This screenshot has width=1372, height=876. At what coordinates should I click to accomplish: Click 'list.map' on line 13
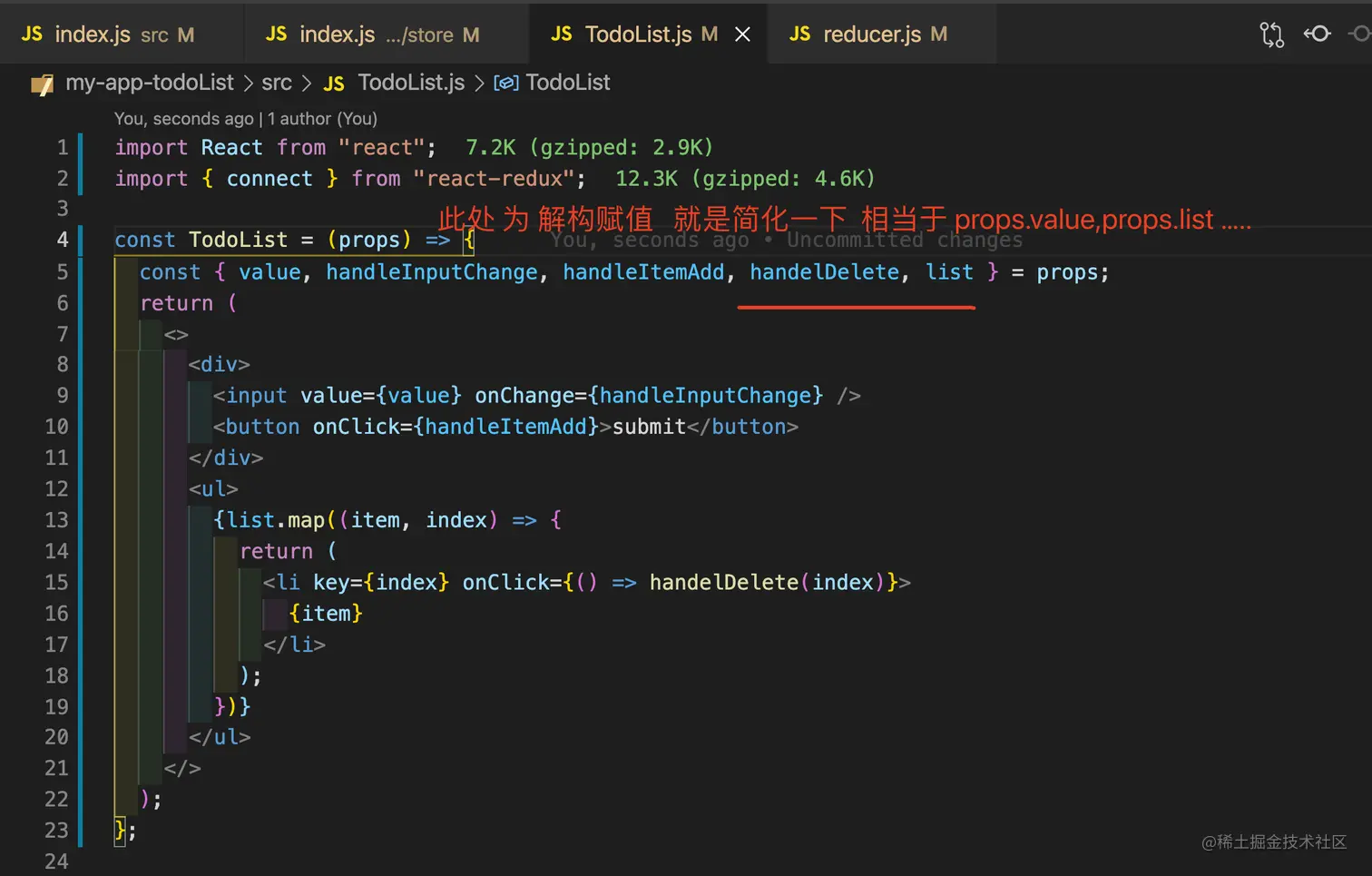[x=275, y=520]
